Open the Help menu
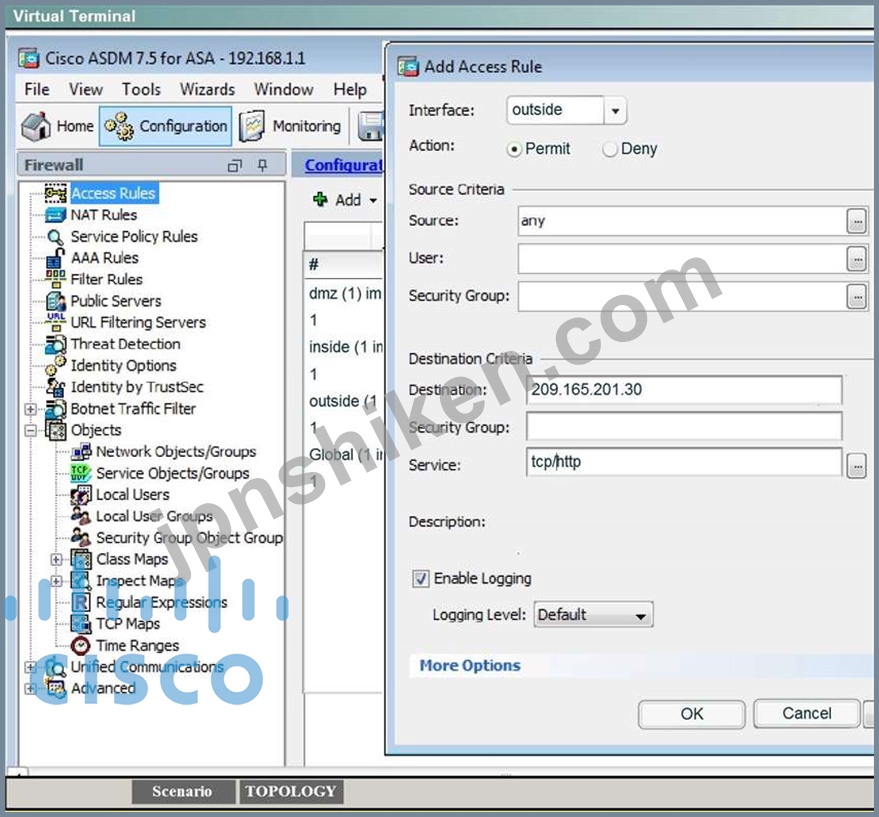The height and width of the screenshot is (817, 879). coord(350,90)
